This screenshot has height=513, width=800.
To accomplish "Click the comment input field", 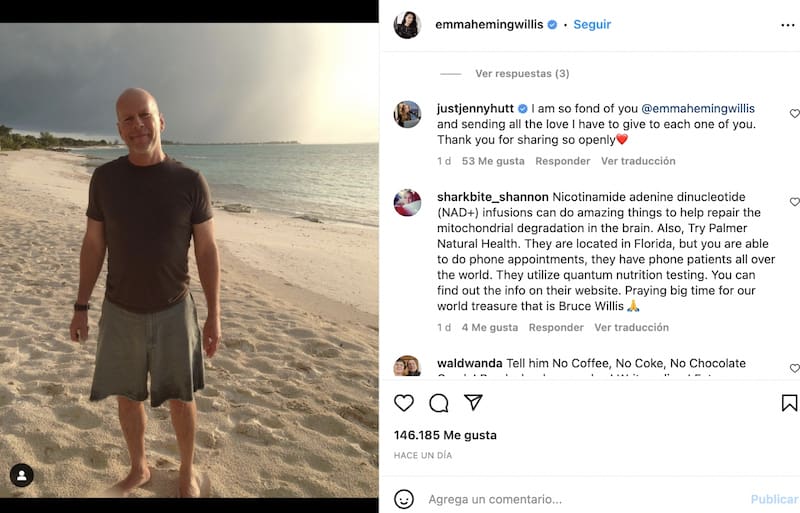I will click(580, 499).
